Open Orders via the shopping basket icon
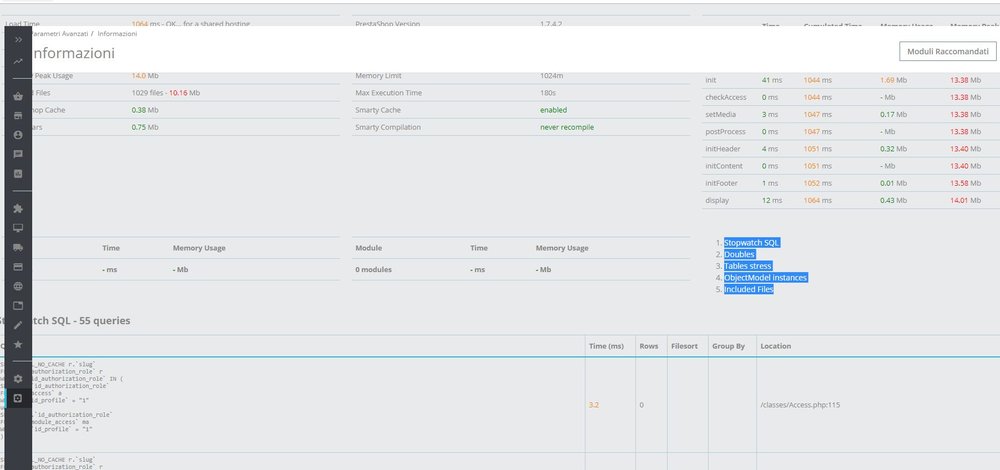Screen dimensions: 1000x470 (x=18, y=97)
